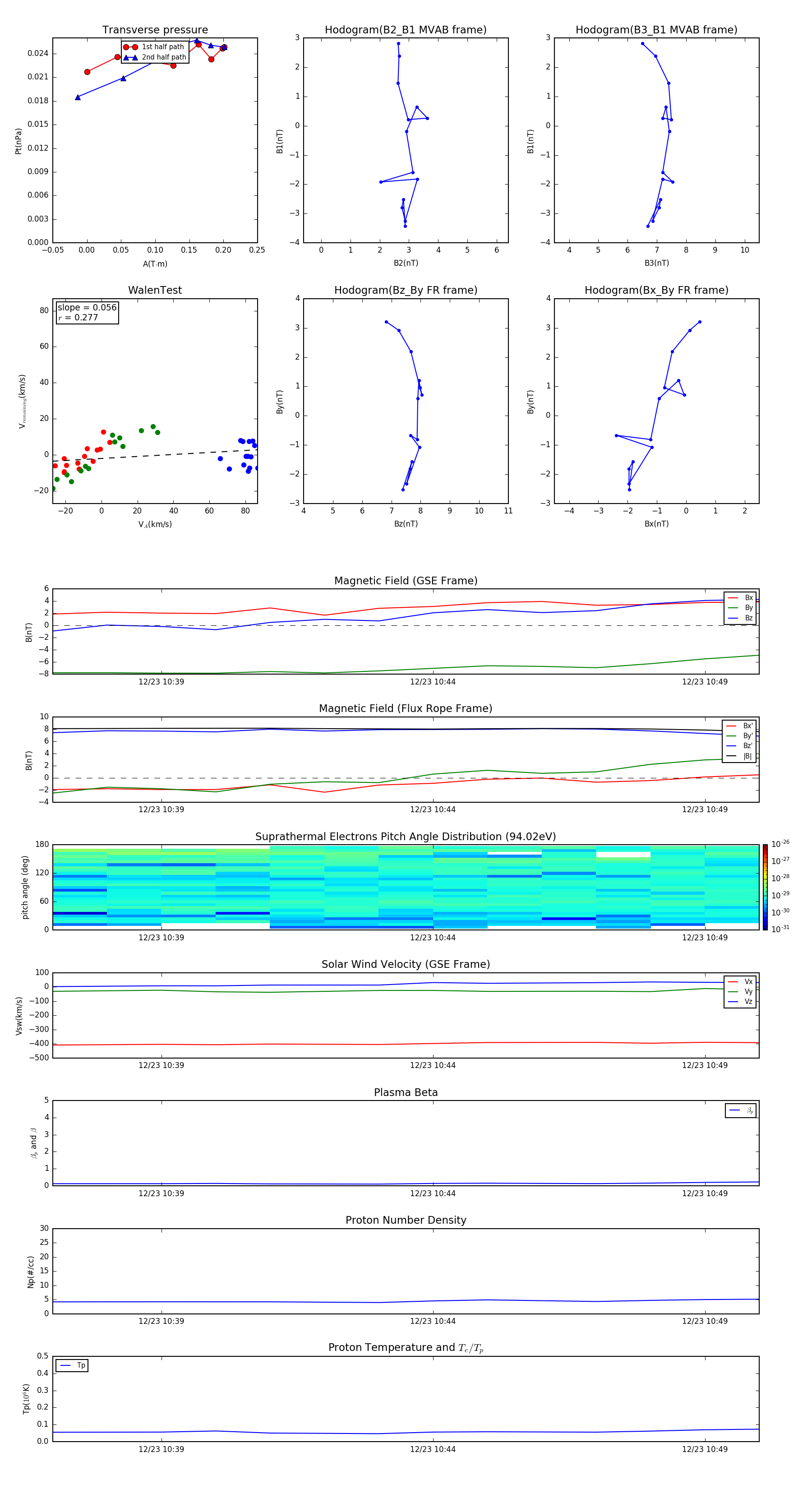This screenshot has width=812, height=1489.
Task: Click the dashed fit line in WalenTest plot
Action: pyautogui.click(x=155, y=455)
